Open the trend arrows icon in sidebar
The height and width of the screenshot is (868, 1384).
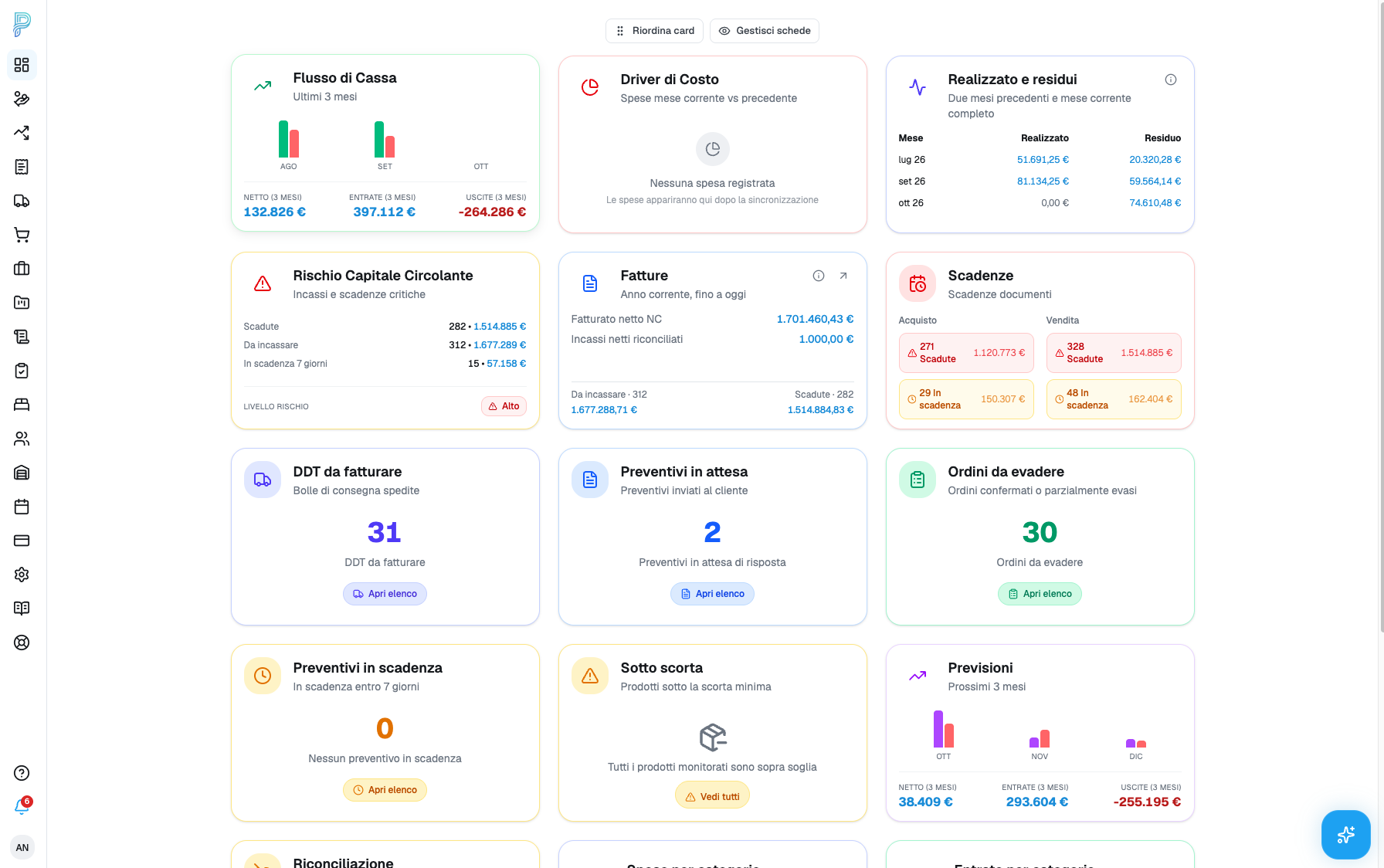pyautogui.click(x=22, y=133)
